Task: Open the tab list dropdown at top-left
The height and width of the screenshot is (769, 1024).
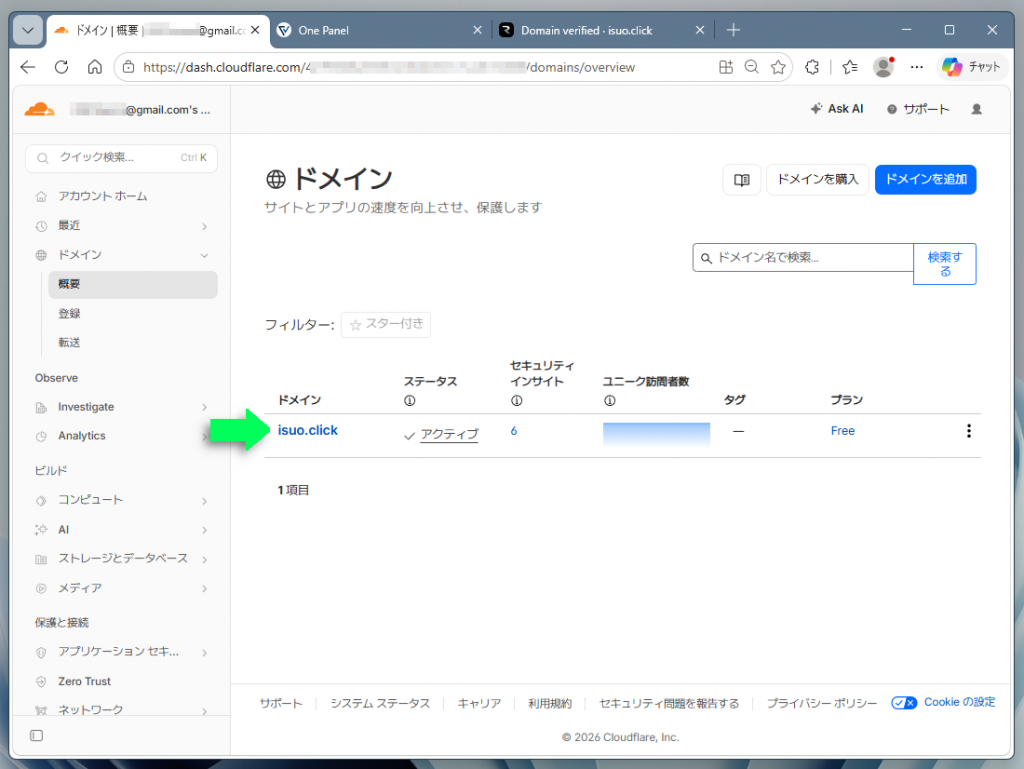Action: pos(28,30)
